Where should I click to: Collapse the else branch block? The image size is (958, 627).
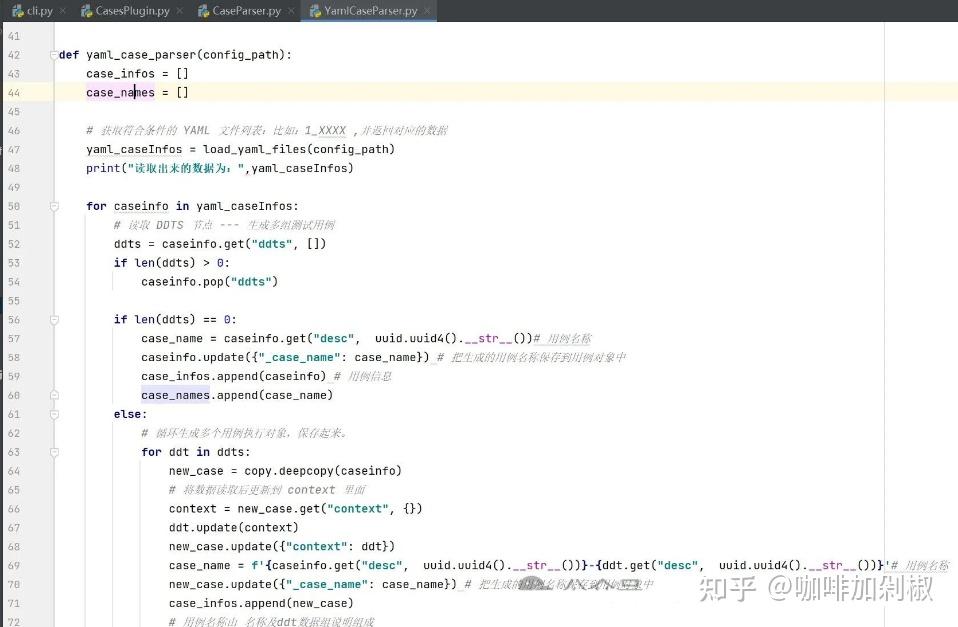(55, 413)
